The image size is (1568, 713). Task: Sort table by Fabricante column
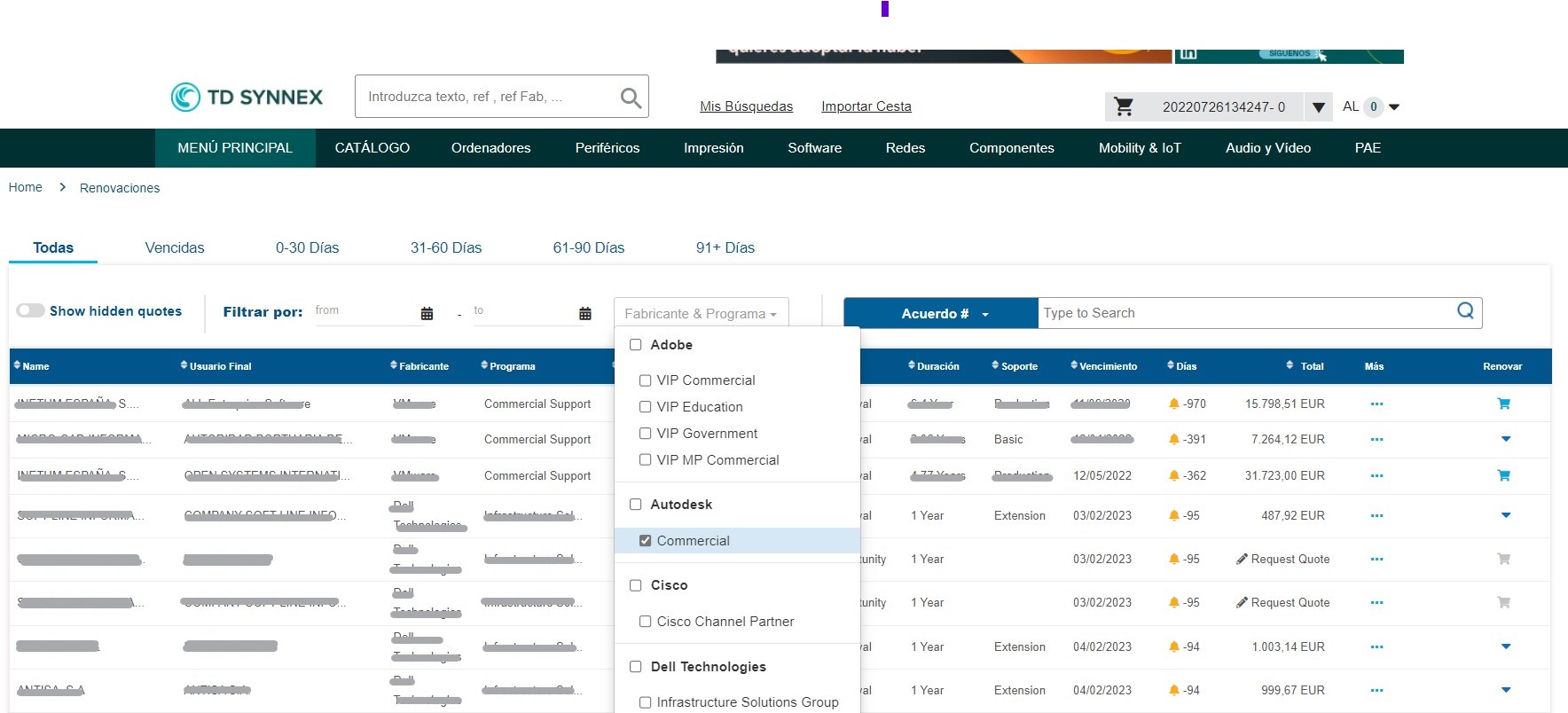tap(419, 365)
